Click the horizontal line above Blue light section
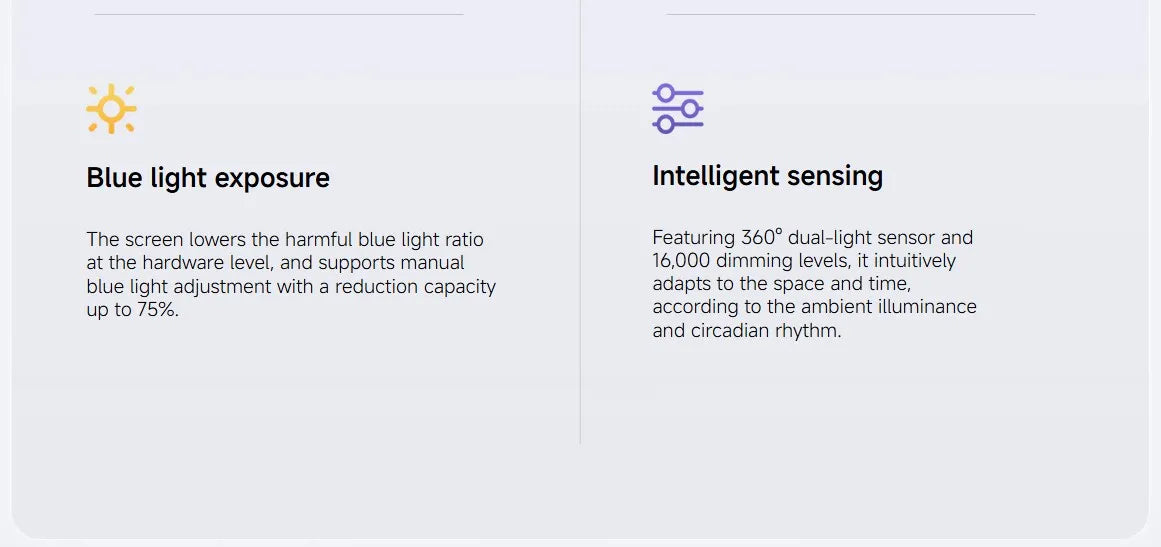The image size is (1161, 547). coord(279,14)
